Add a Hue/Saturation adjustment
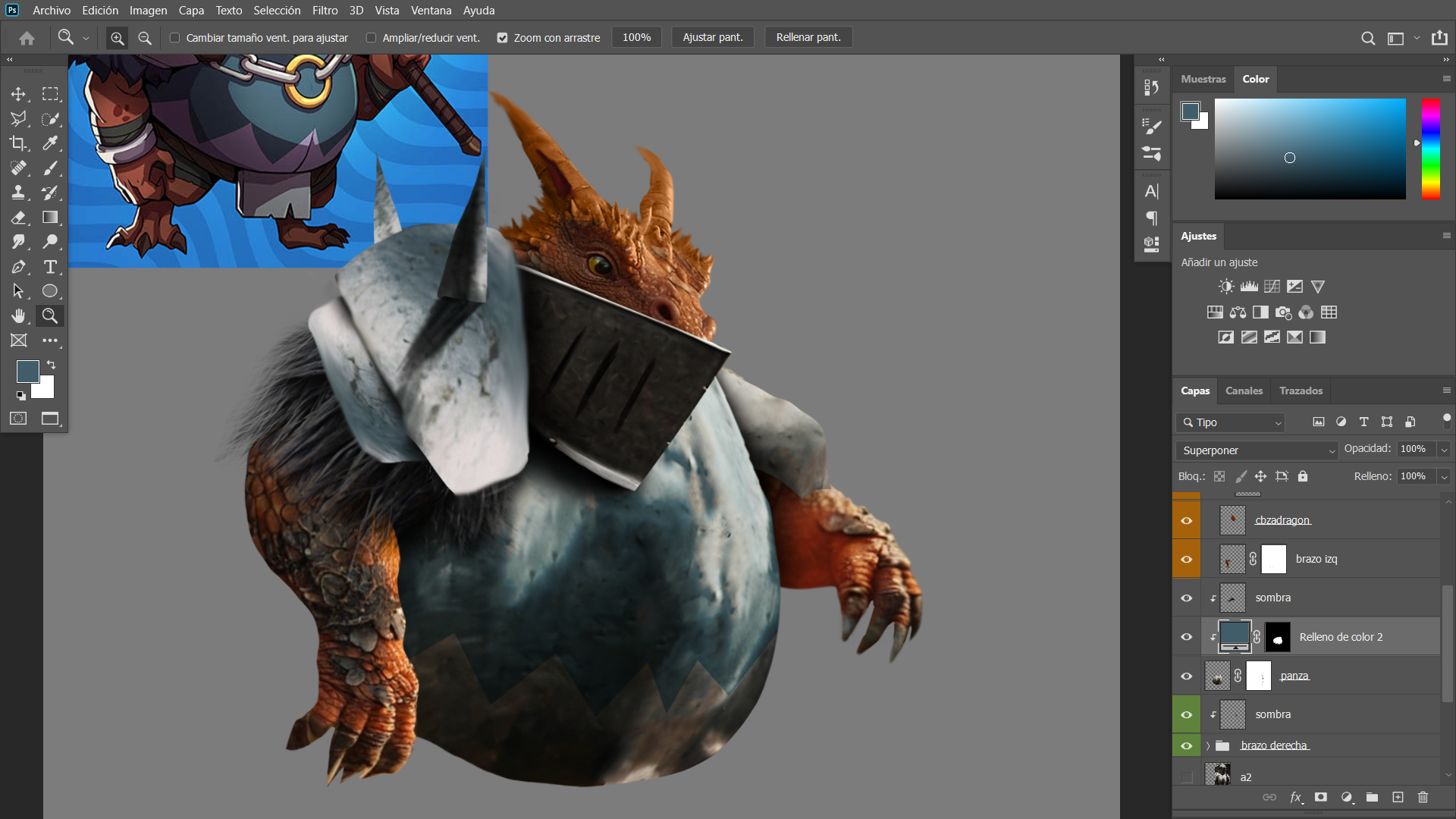Viewport: 1456px width, 819px height. point(1215,312)
